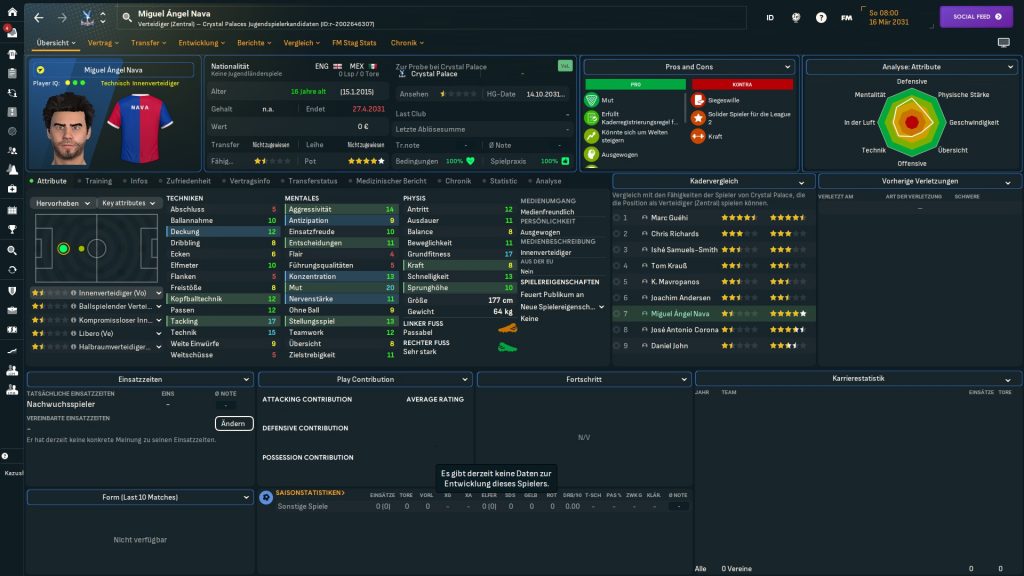This screenshot has height=576, width=1024.
Task: Open the help question mark icon
Action: pos(821,17)
